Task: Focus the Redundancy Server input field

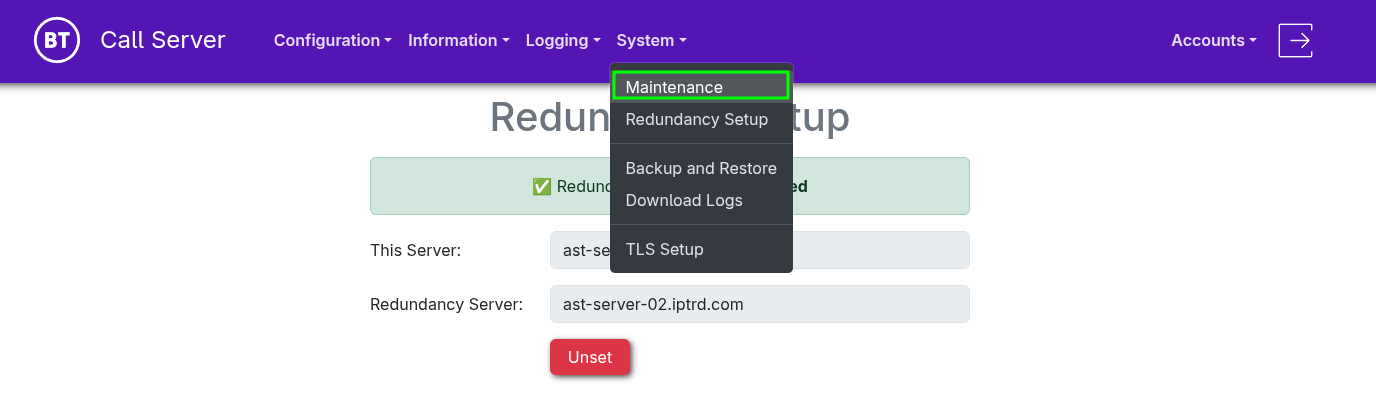Action: (760, 304)
